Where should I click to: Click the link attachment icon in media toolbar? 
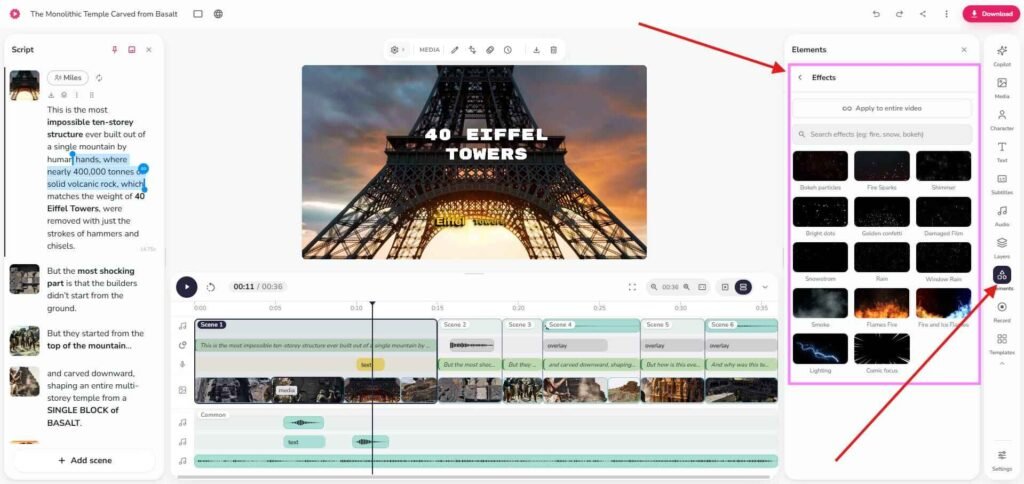490,50
